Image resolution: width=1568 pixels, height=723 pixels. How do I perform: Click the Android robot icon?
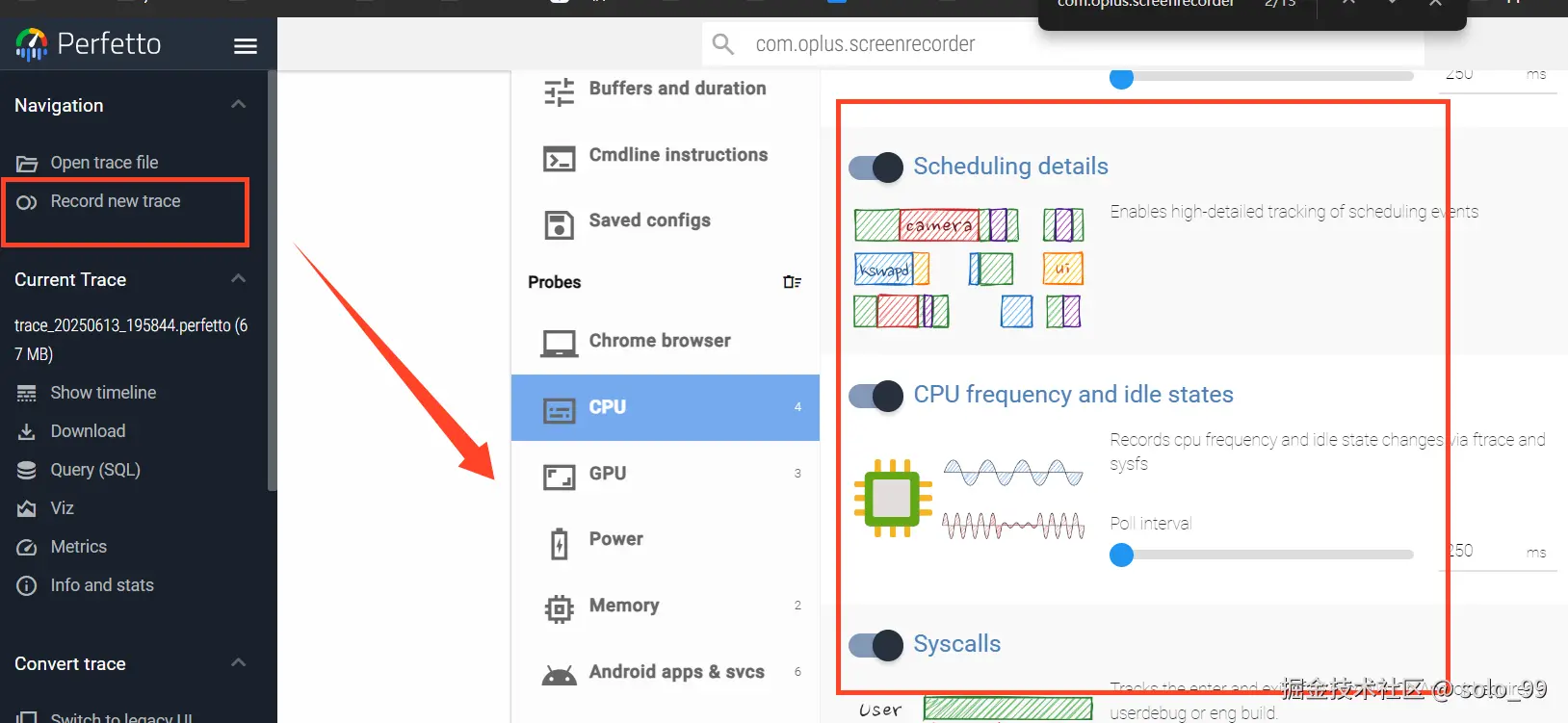pyautogui.click(x=559, y=676)
